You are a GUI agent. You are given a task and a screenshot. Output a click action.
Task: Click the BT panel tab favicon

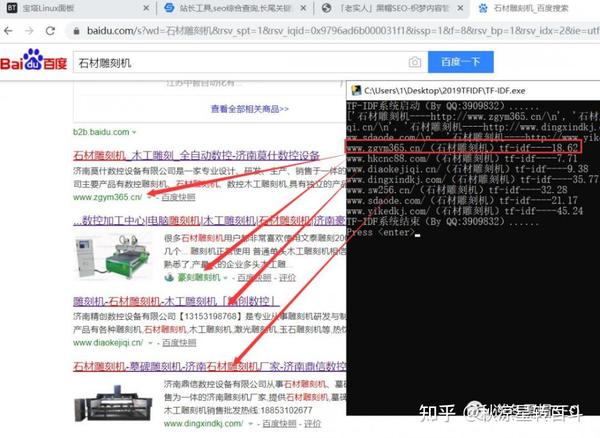coord(12,8)
